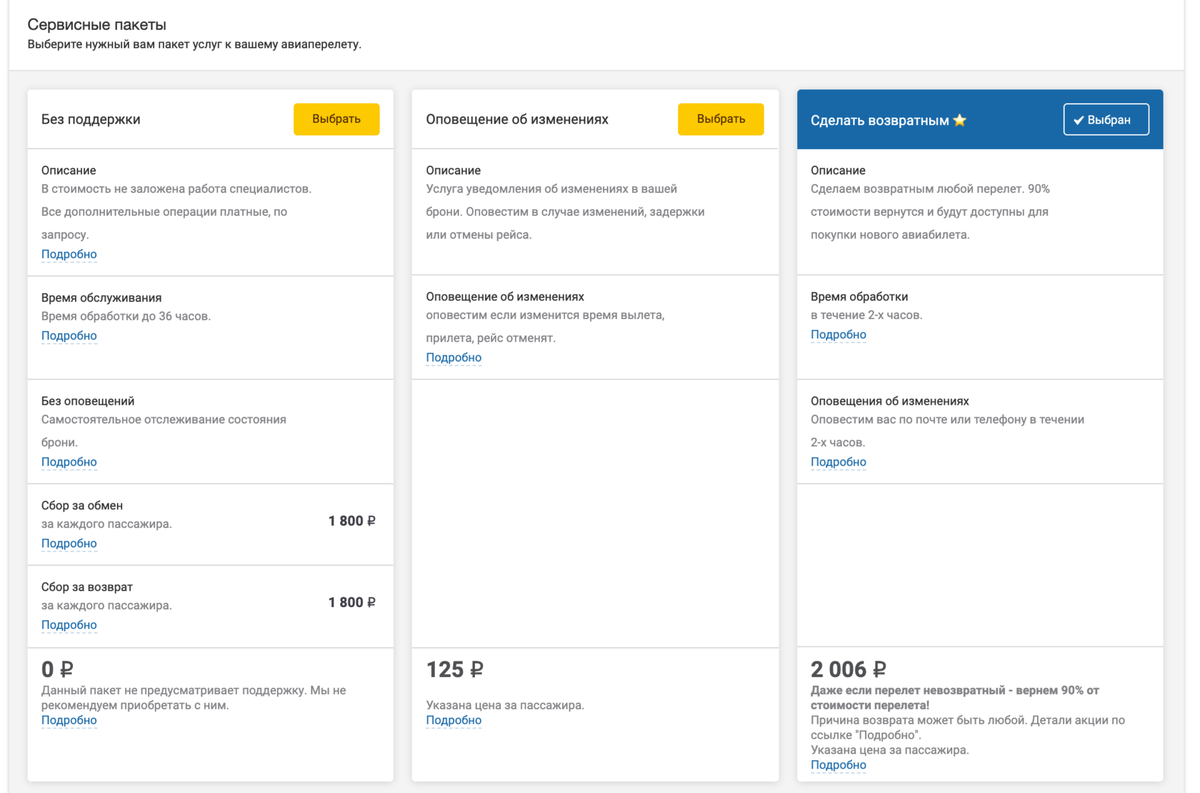Select the Без поддержки package
This screenshot has height=793, width=1200.
click(336, 119)
